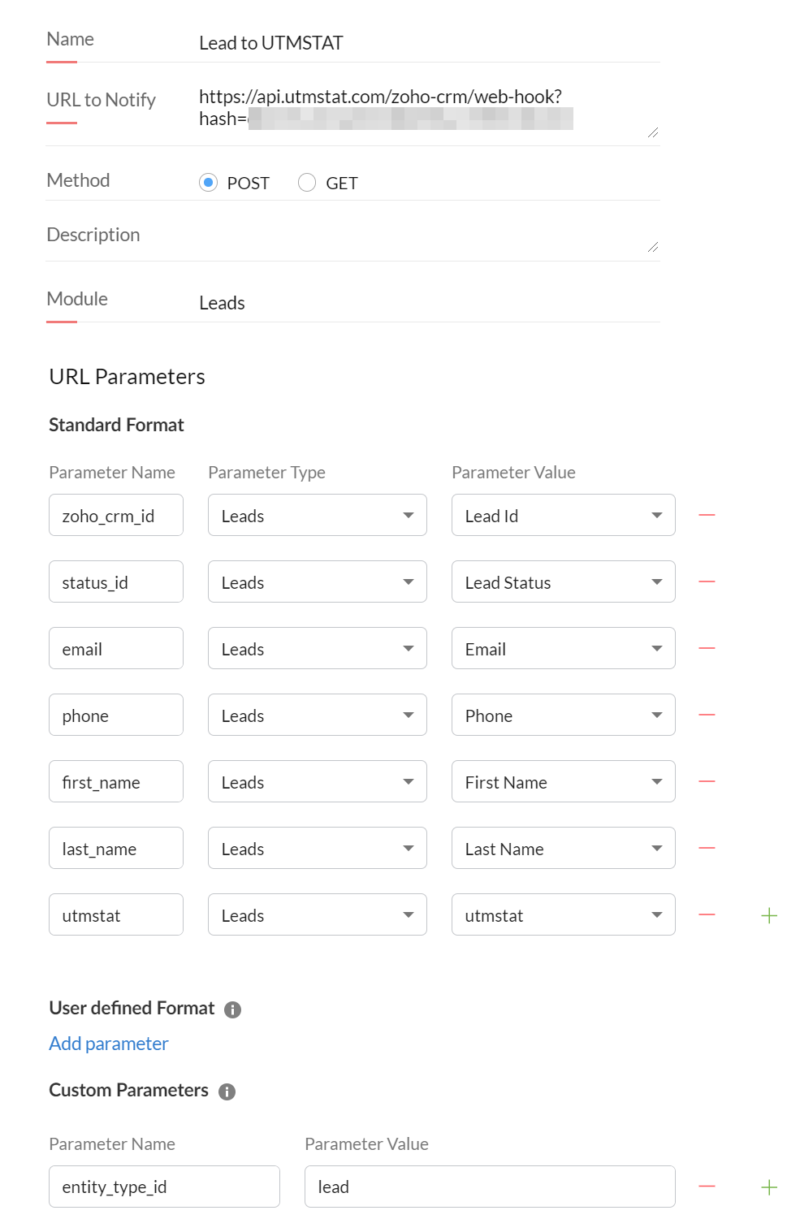The height and width of the screenshot is (1219, 800).
Task: Click the URL to Notify field
Action: click(x=425, y=109)
